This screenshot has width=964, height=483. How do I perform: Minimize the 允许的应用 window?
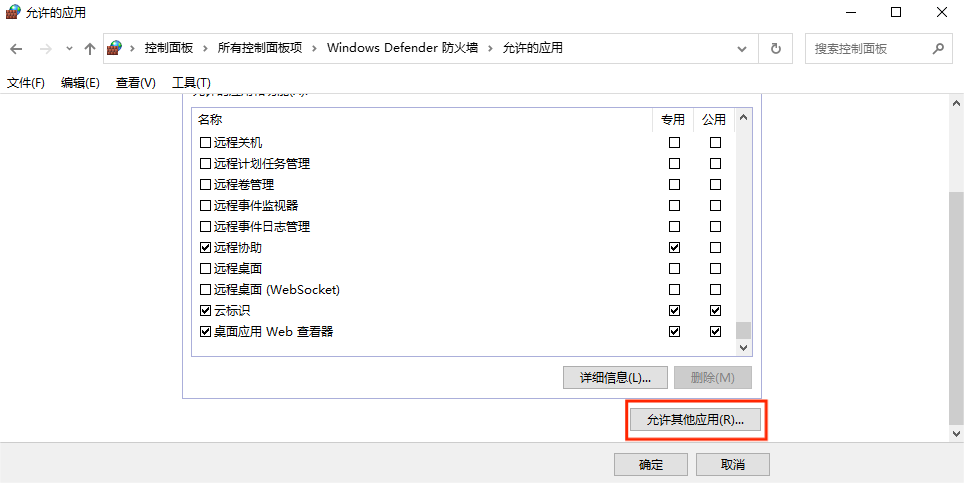pos(851,12)
